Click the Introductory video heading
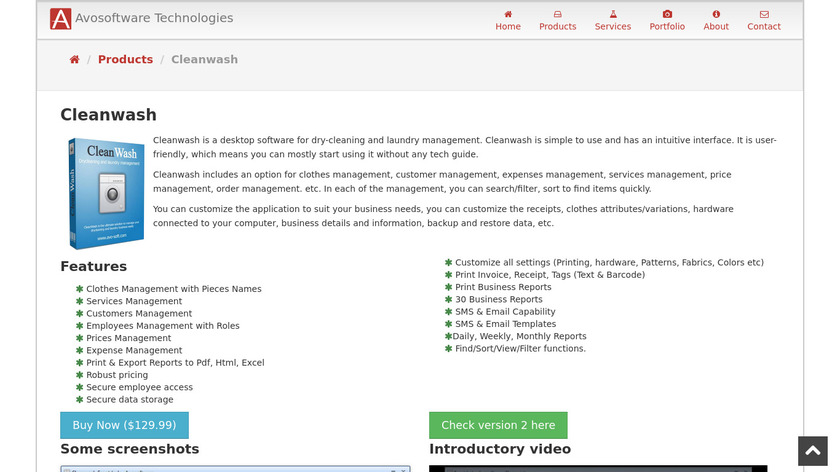The width and height of the screenshot is (840, 472). [500, 449]
